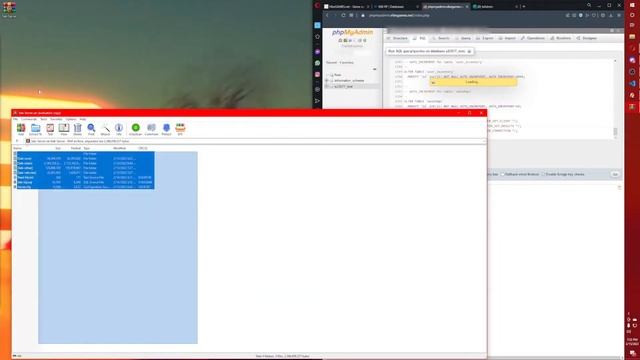Reload the phpMyAdmin page in browser
Viewport: 640px width, 360px height.
click(343, 16)
